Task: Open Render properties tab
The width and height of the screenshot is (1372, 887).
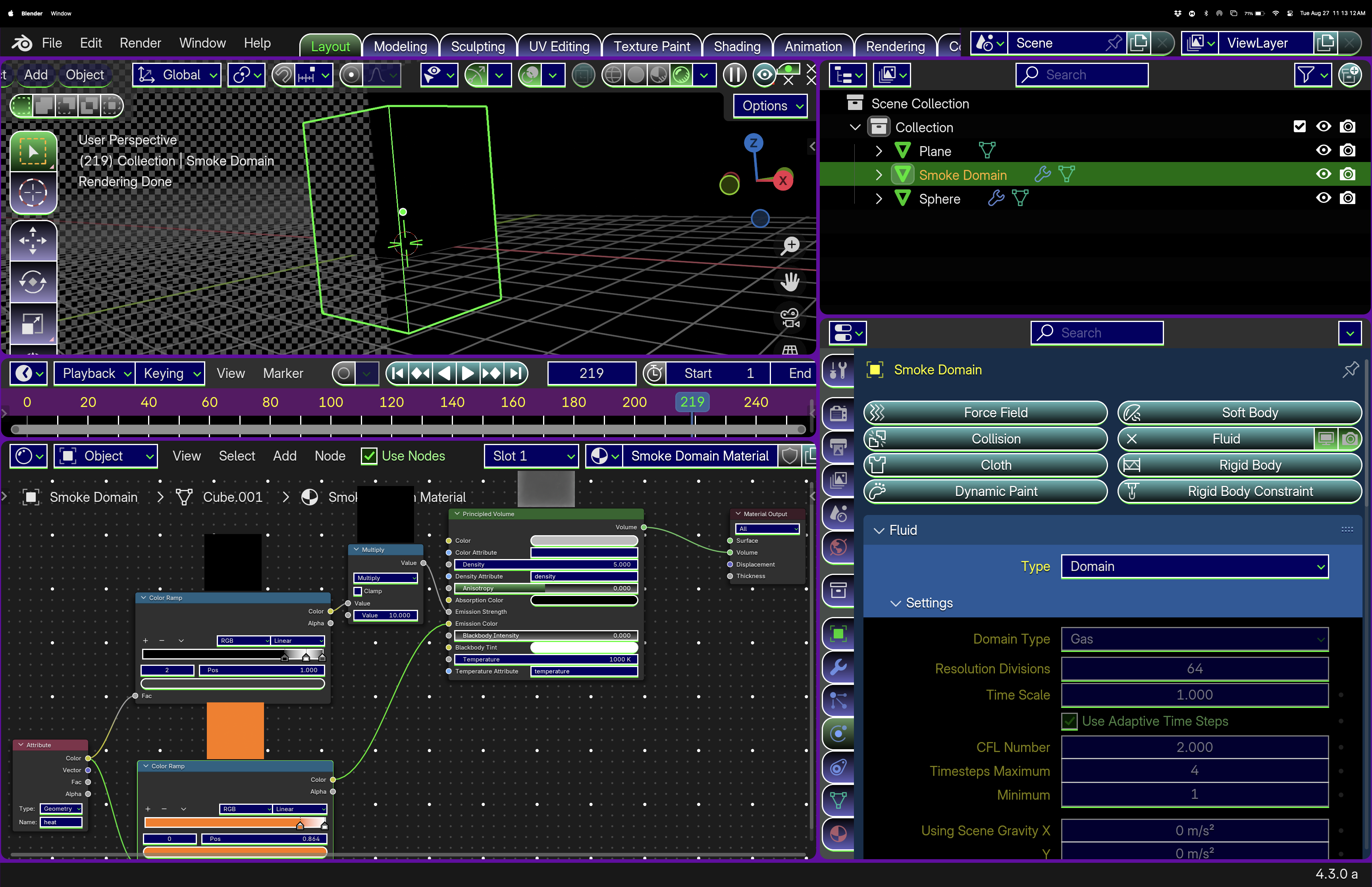Action: [838, 413]
